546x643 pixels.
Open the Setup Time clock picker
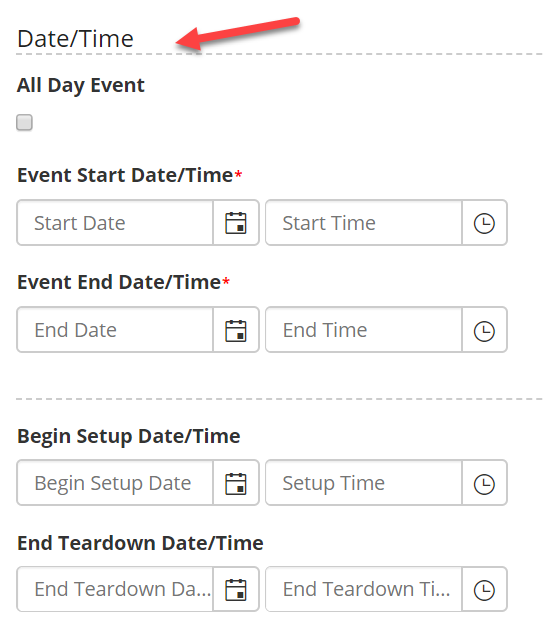coord(484,483)
